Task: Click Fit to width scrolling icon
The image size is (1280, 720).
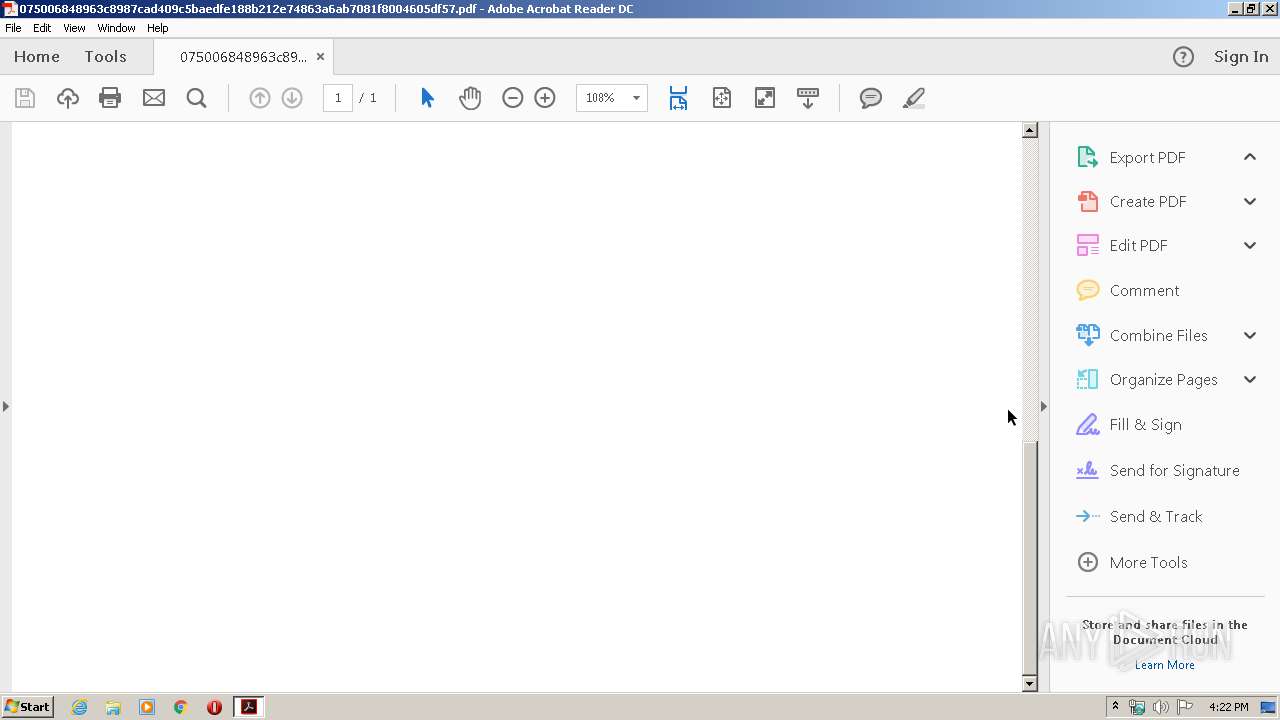Action: 679,98
